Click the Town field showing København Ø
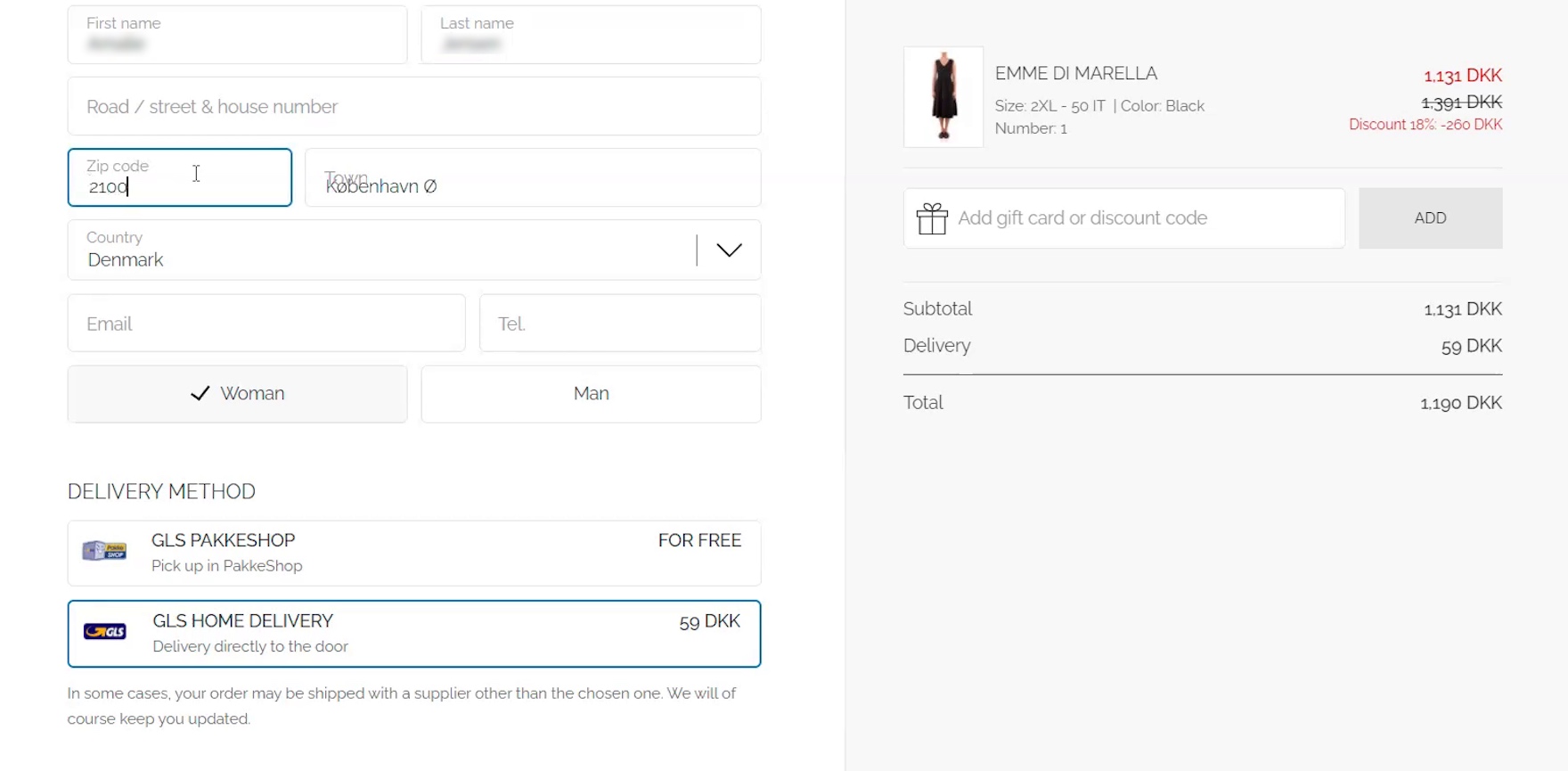Viewport: 1568px width, 771px height. pyautogui.click(x=533, y=178)
